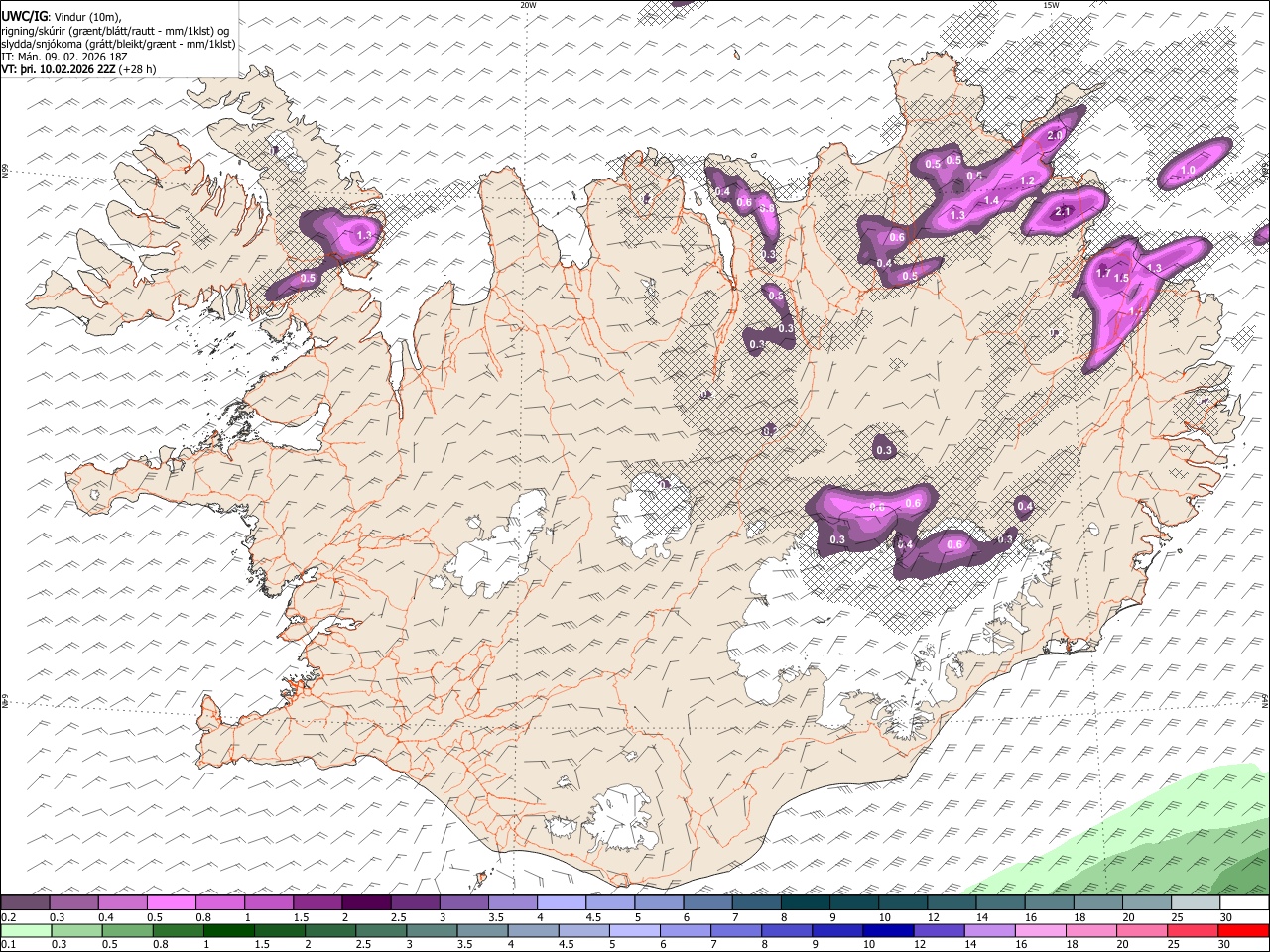1270x952 pixels.
Task: Click the light pink swatch labeled 16
Action: tap(1042, 930)
